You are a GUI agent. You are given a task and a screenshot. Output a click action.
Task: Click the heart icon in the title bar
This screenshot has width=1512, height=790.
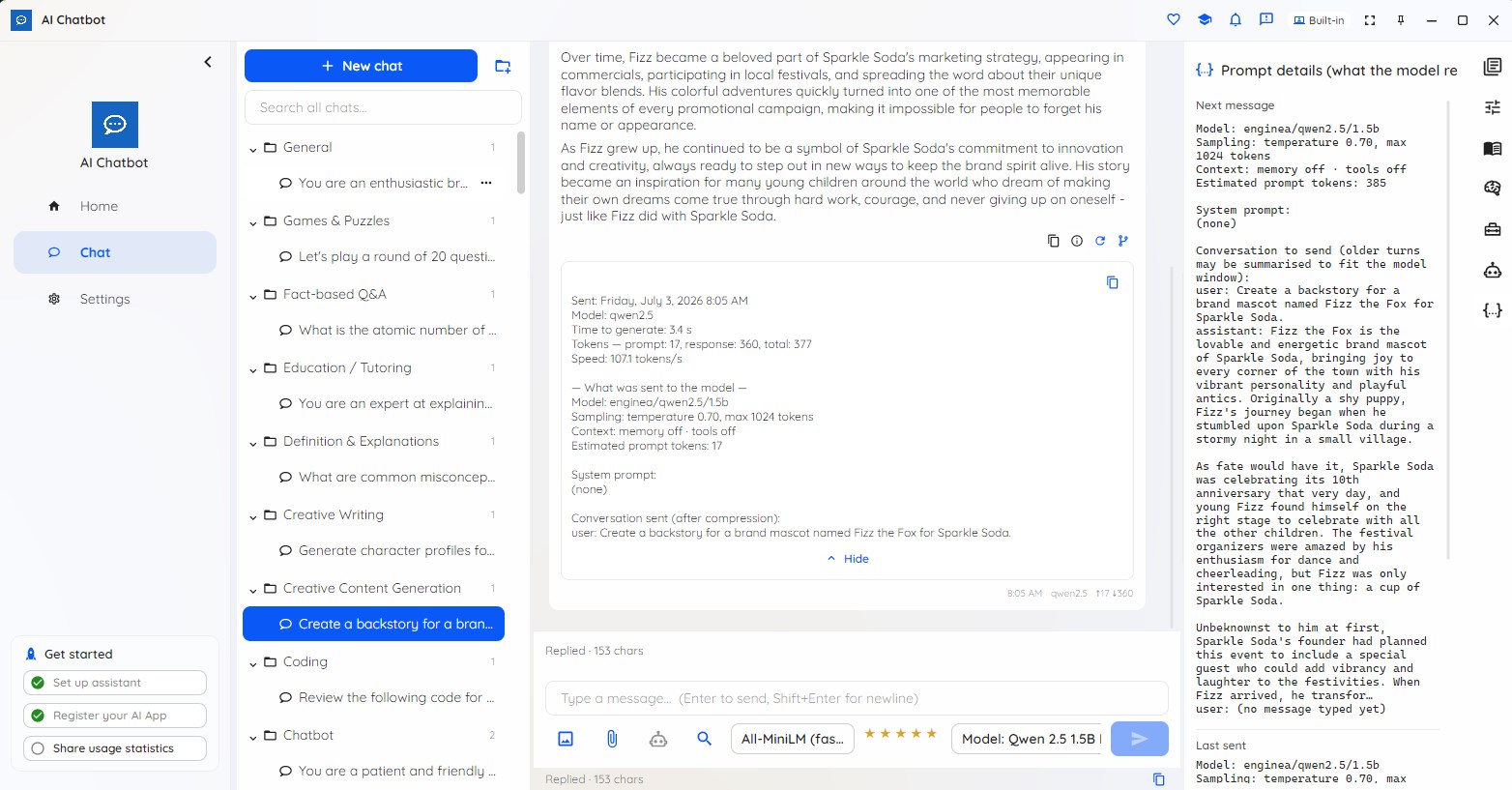[1174, 19]
